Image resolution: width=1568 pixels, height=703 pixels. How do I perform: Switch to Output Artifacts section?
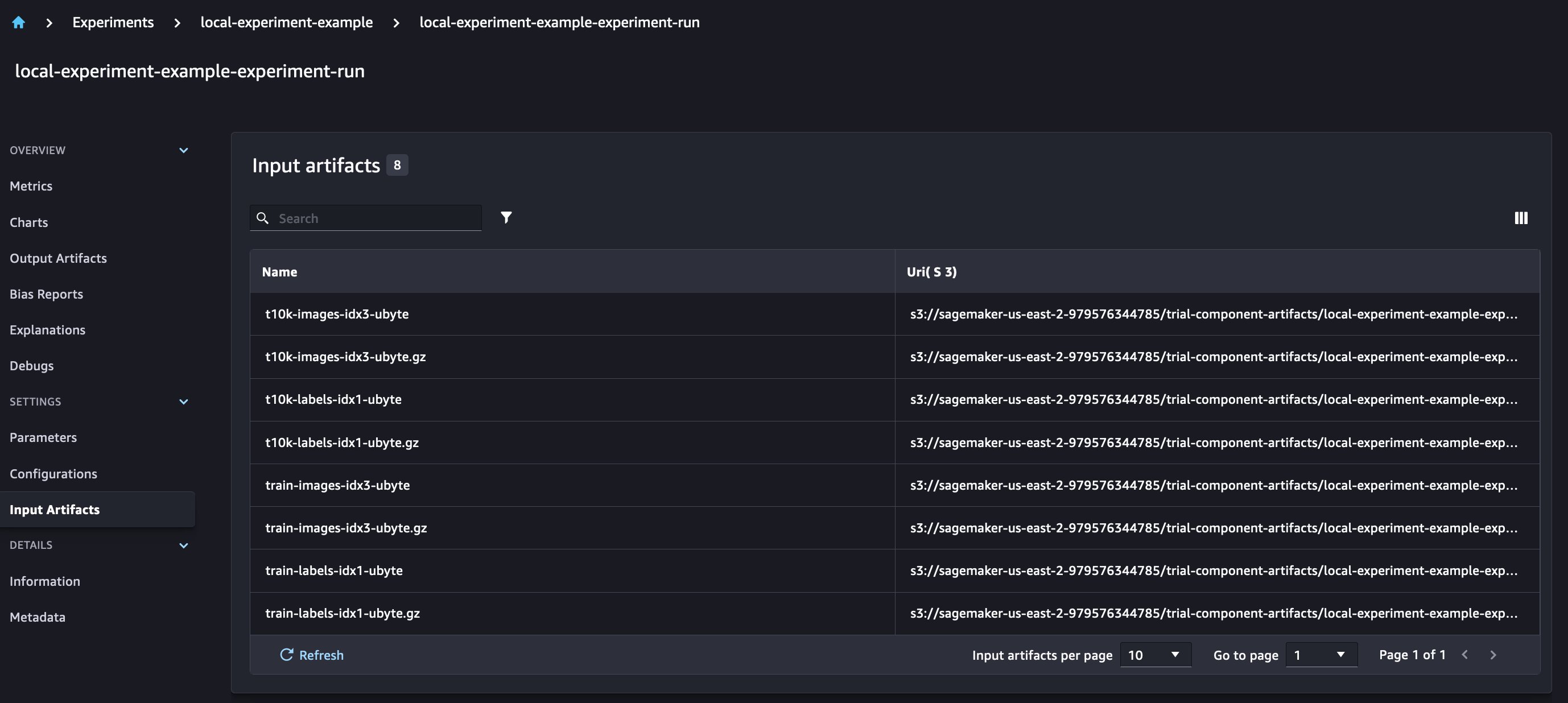(58, 258)
